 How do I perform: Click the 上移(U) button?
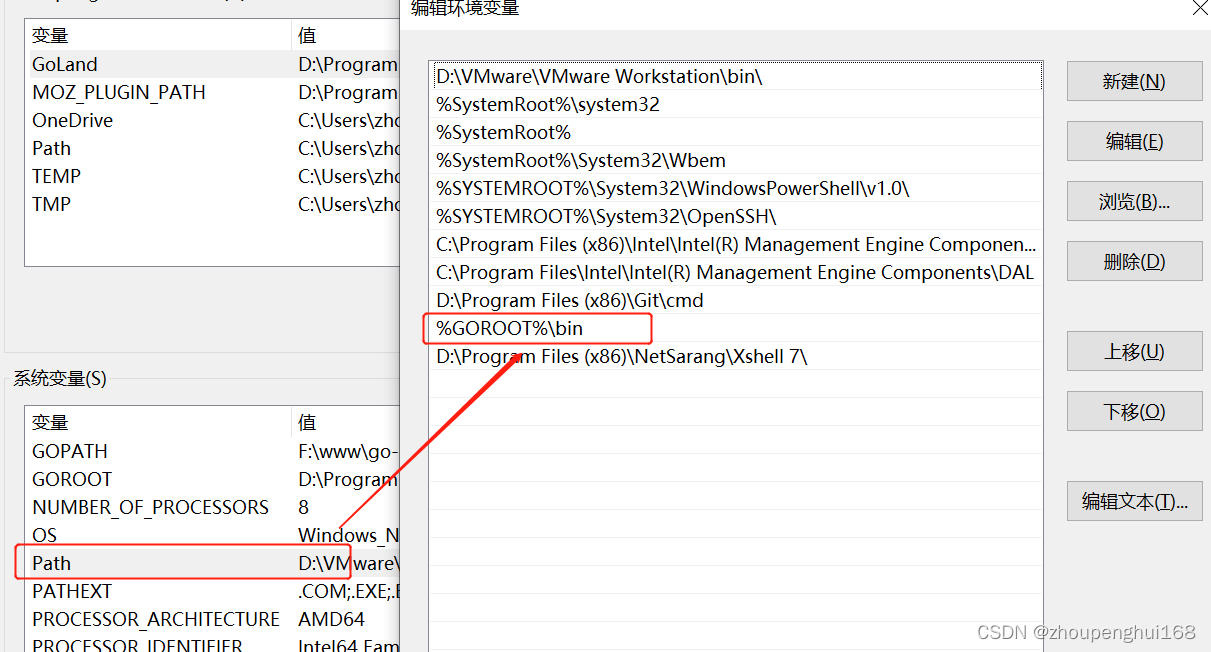click(x=1134, y=351)
